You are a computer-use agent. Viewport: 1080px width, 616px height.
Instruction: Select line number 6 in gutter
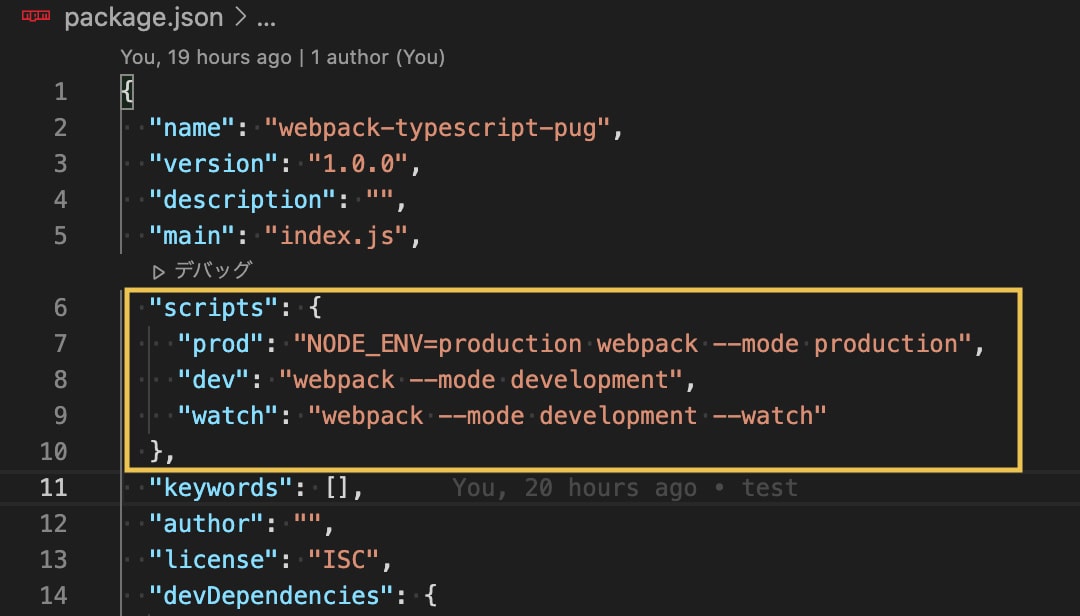click(61, 307)
